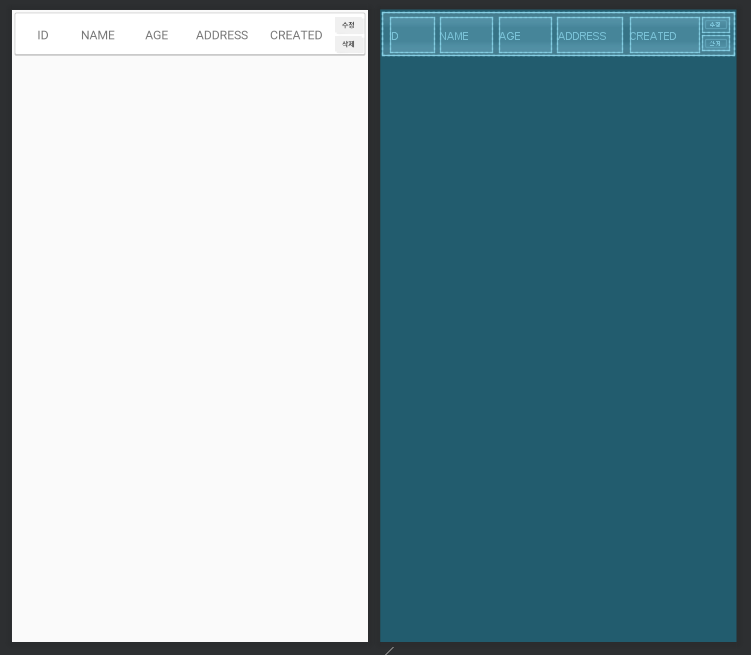Viewport: 751px width, 655px height.
Task: Click the 삭제 button in design view
Action: pos(348,44)
